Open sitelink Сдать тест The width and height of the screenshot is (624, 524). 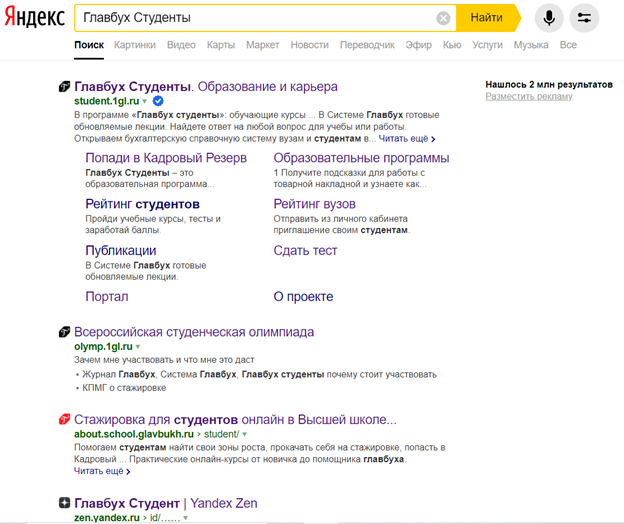305,251
